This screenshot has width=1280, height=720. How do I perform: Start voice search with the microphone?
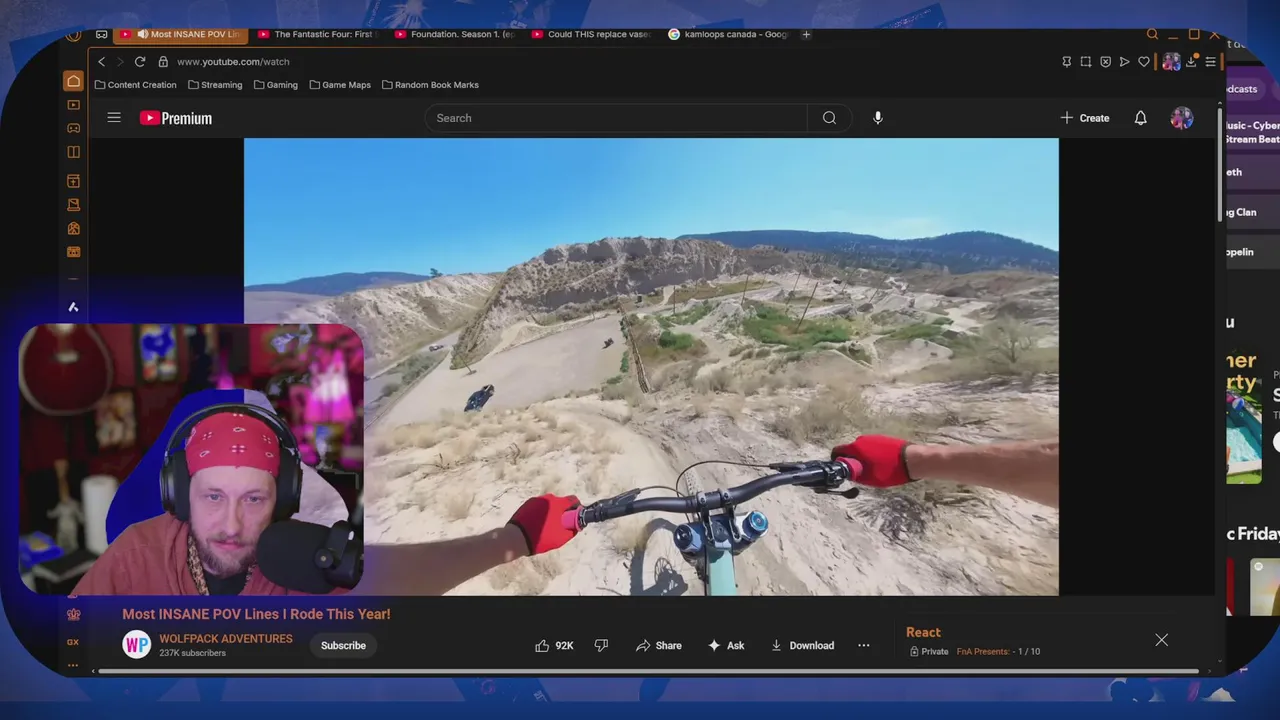coord(878,118)
